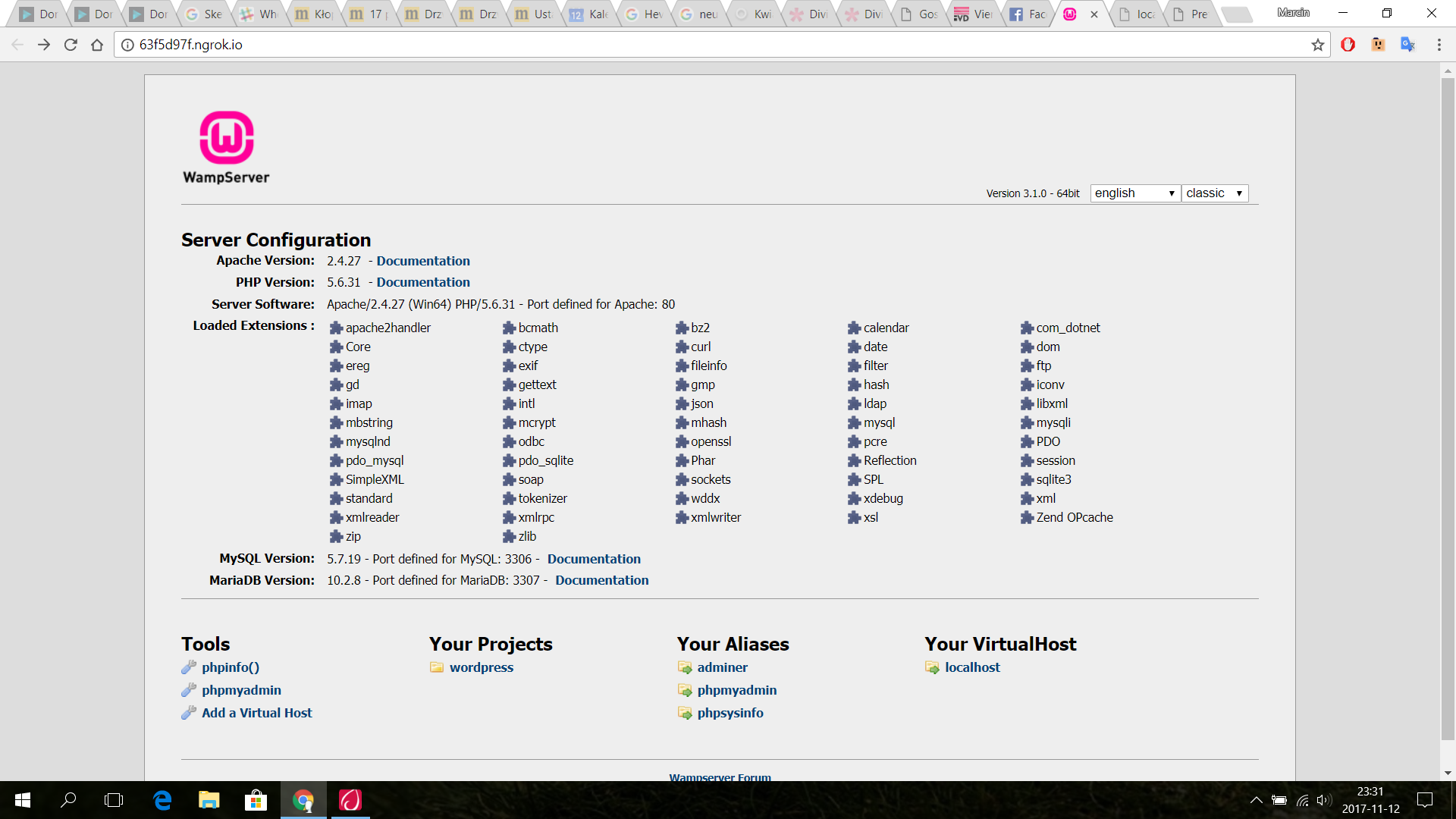Open File Explorer from the taskbar
The image size is (1456, 819).
point(209,800)
